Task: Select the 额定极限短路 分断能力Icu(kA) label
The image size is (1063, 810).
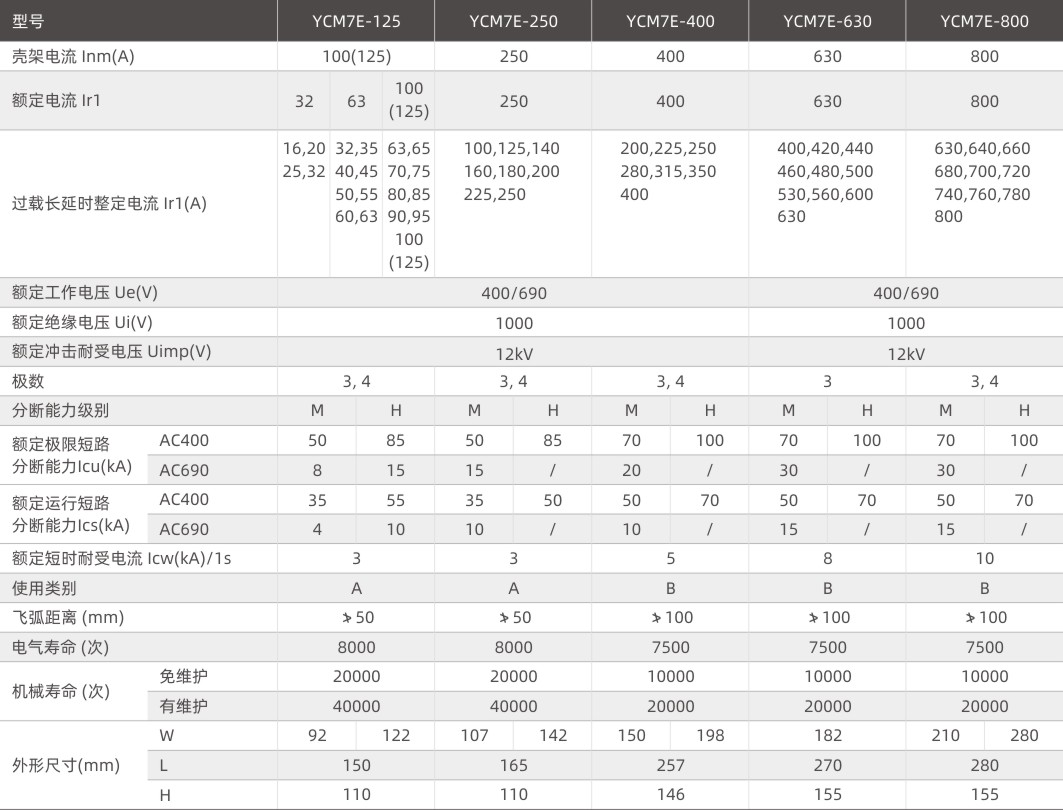Action: click(72, 455)
